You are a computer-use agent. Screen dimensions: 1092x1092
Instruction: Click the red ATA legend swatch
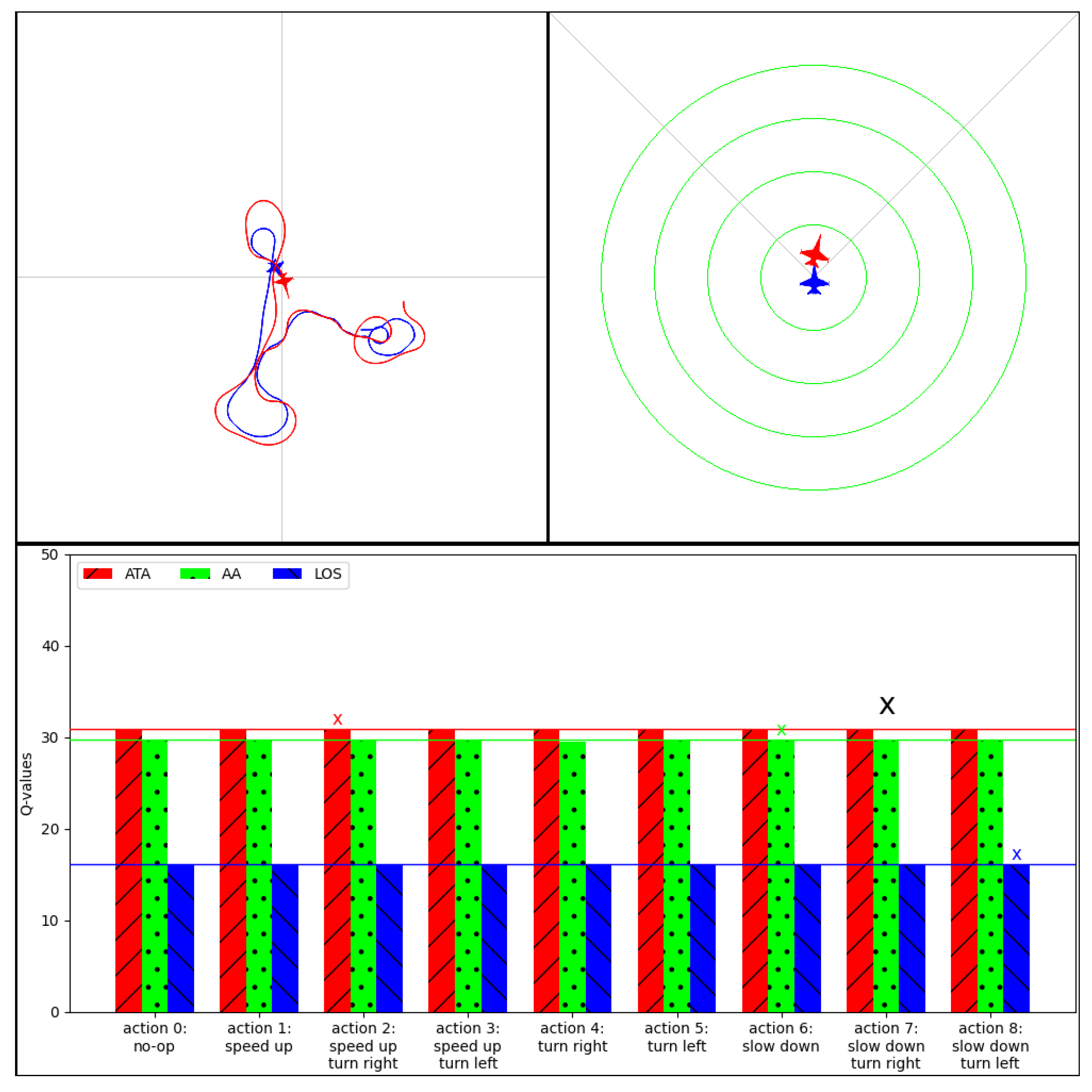click(x=98, y=574)
